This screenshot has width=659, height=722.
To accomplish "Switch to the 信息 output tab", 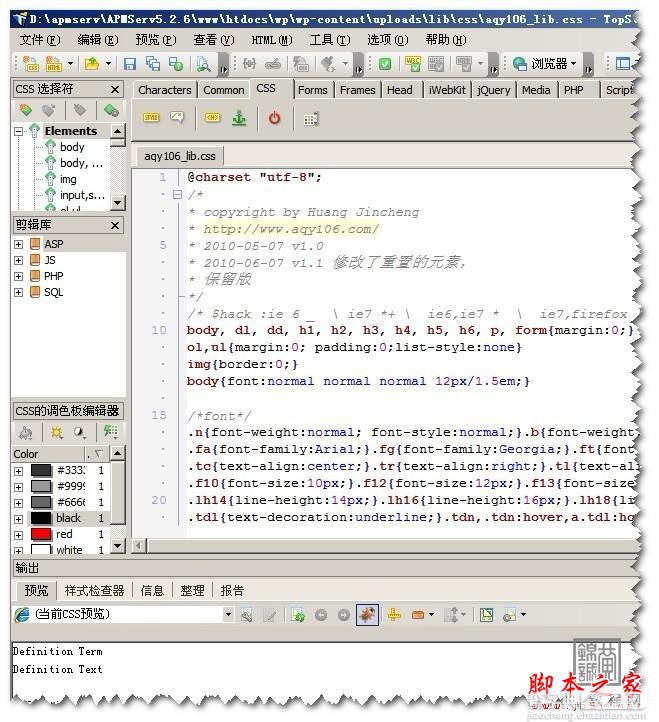I will coord(152,590).
